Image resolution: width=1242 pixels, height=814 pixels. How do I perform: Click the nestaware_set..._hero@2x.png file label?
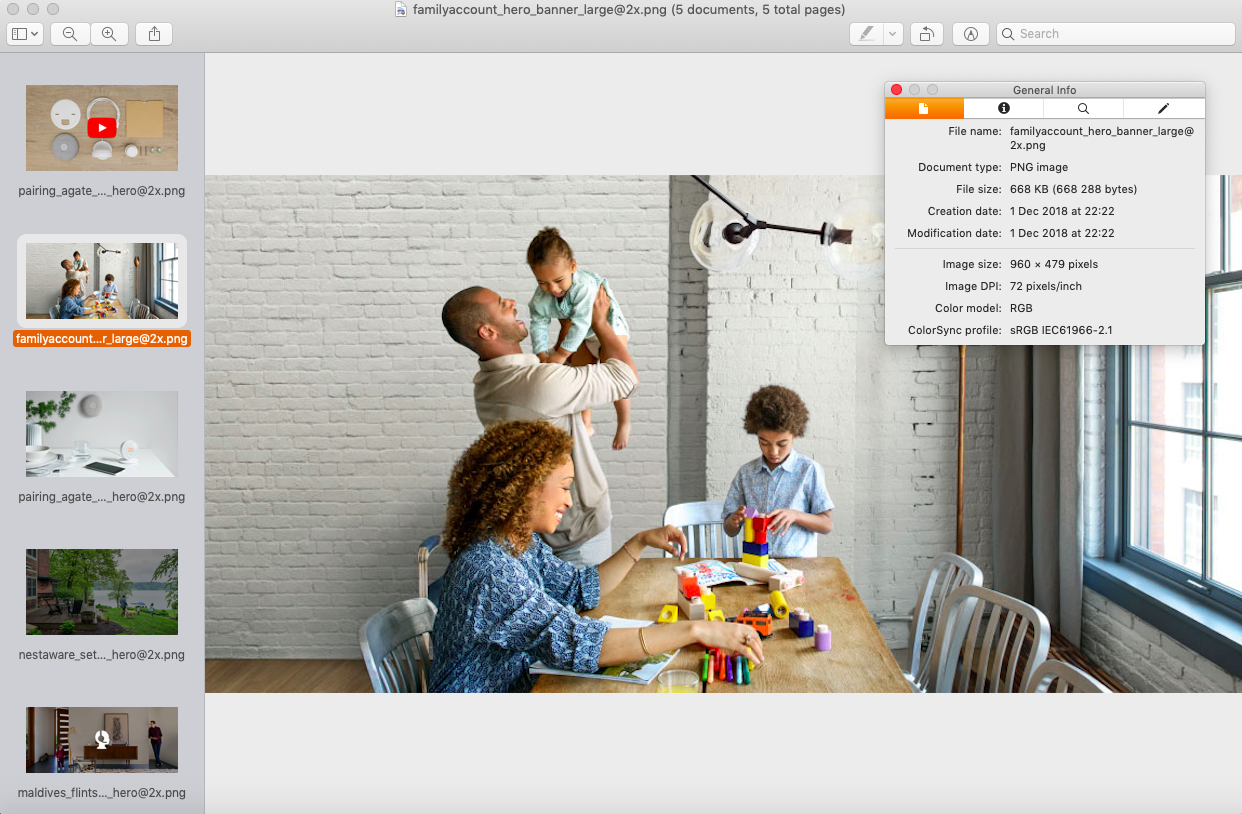click(x=102, y=655)
